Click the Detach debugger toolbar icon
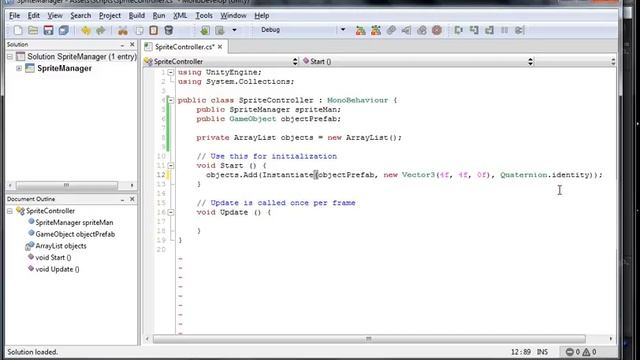 (519, 30)
